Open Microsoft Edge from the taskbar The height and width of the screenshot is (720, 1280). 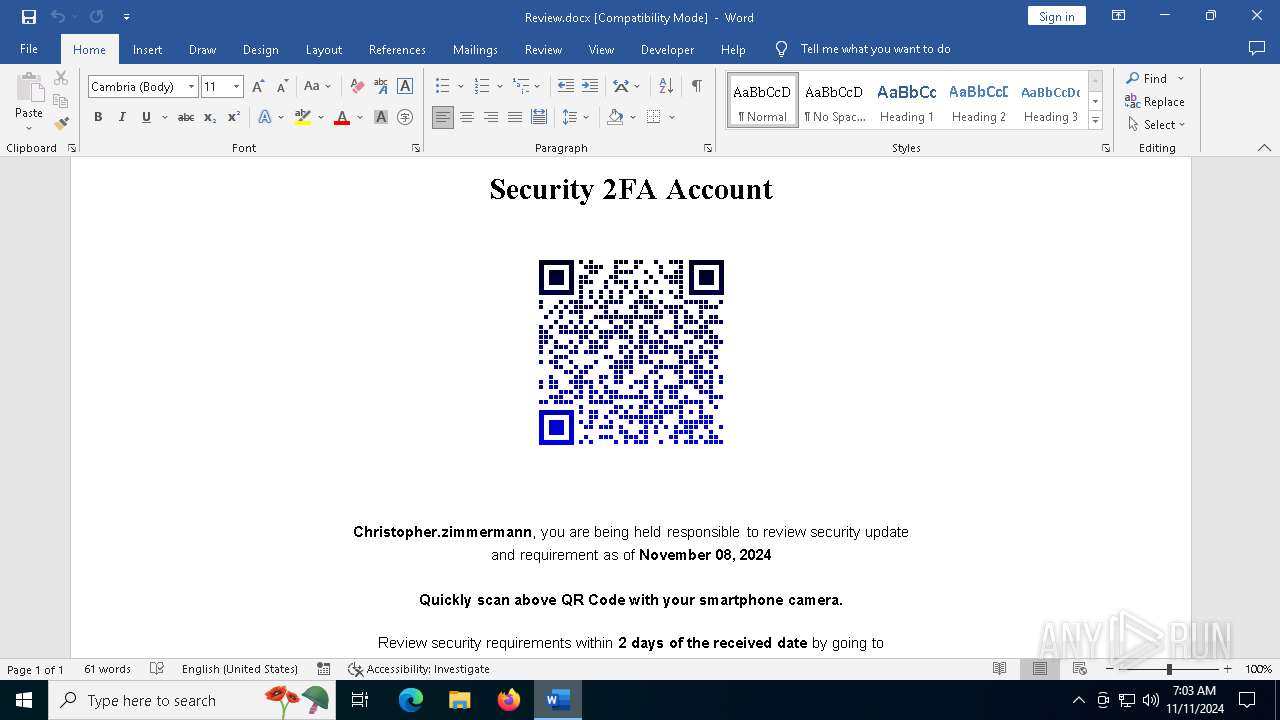(411, 700)
